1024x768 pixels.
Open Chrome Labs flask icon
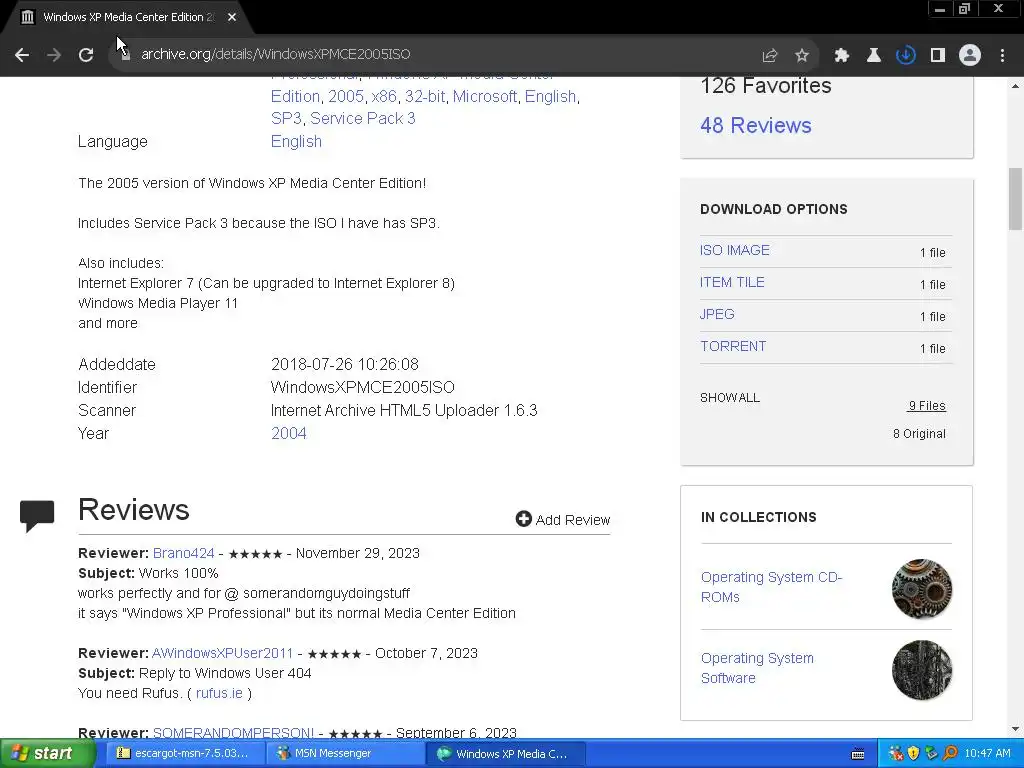tap(873, 56)
